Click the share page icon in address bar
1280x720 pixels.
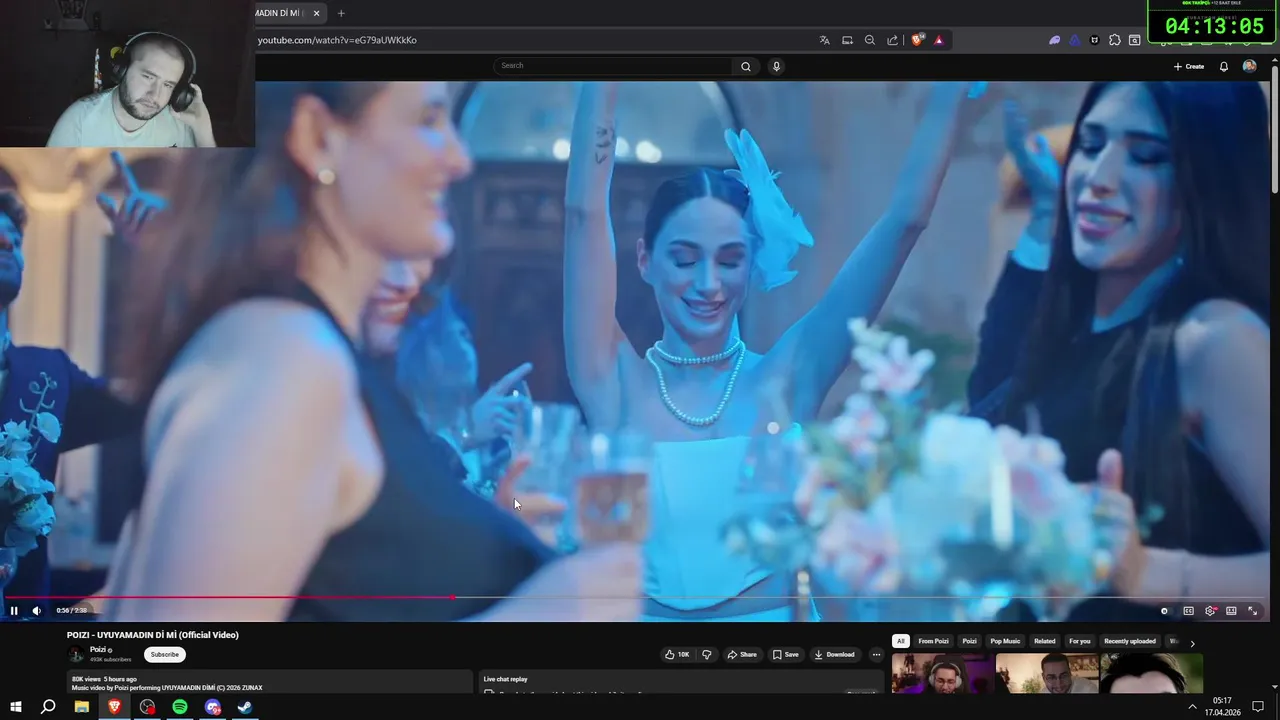892,40
